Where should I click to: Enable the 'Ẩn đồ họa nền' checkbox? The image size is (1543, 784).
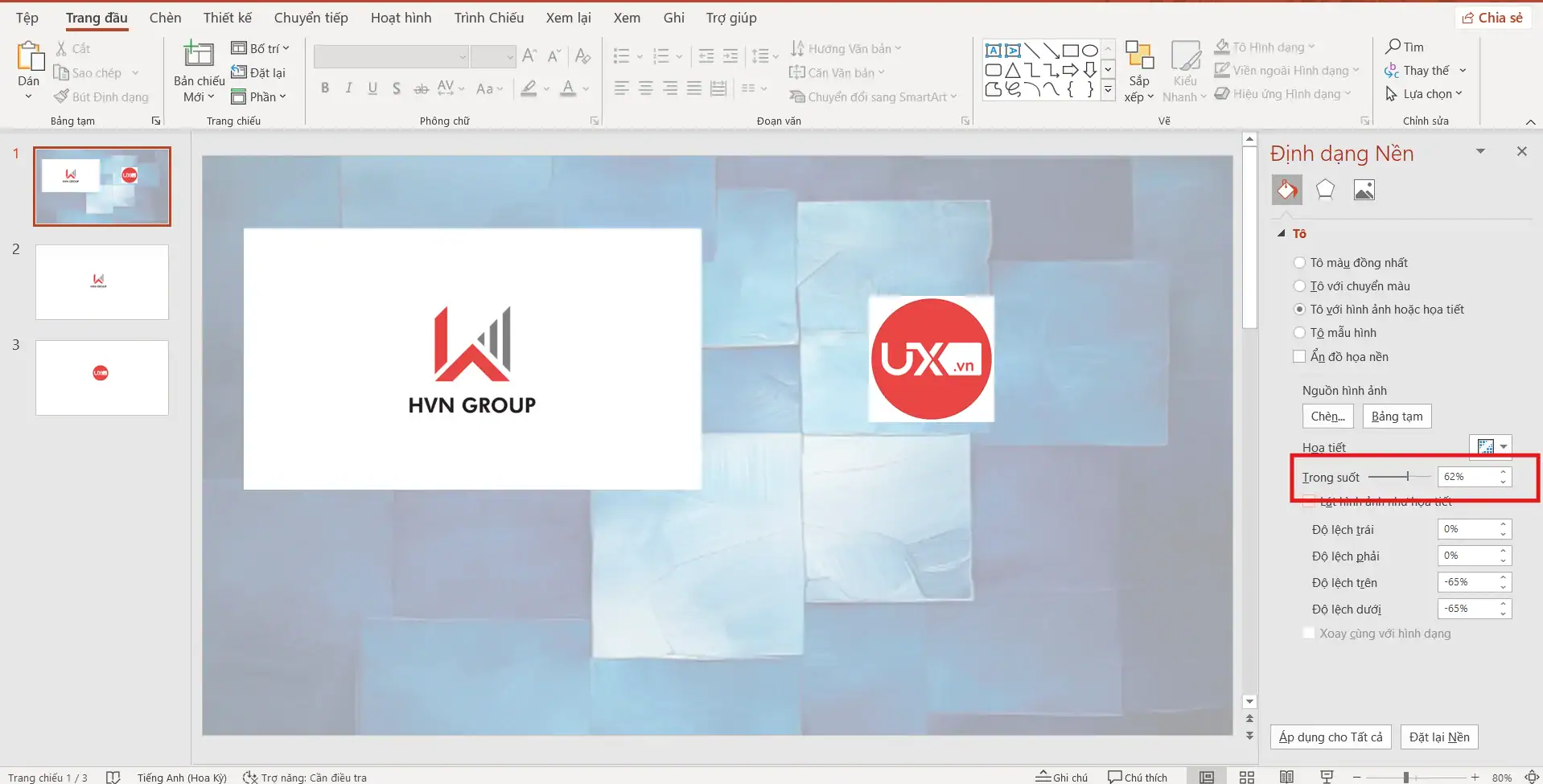click(x=1300, y=355)
